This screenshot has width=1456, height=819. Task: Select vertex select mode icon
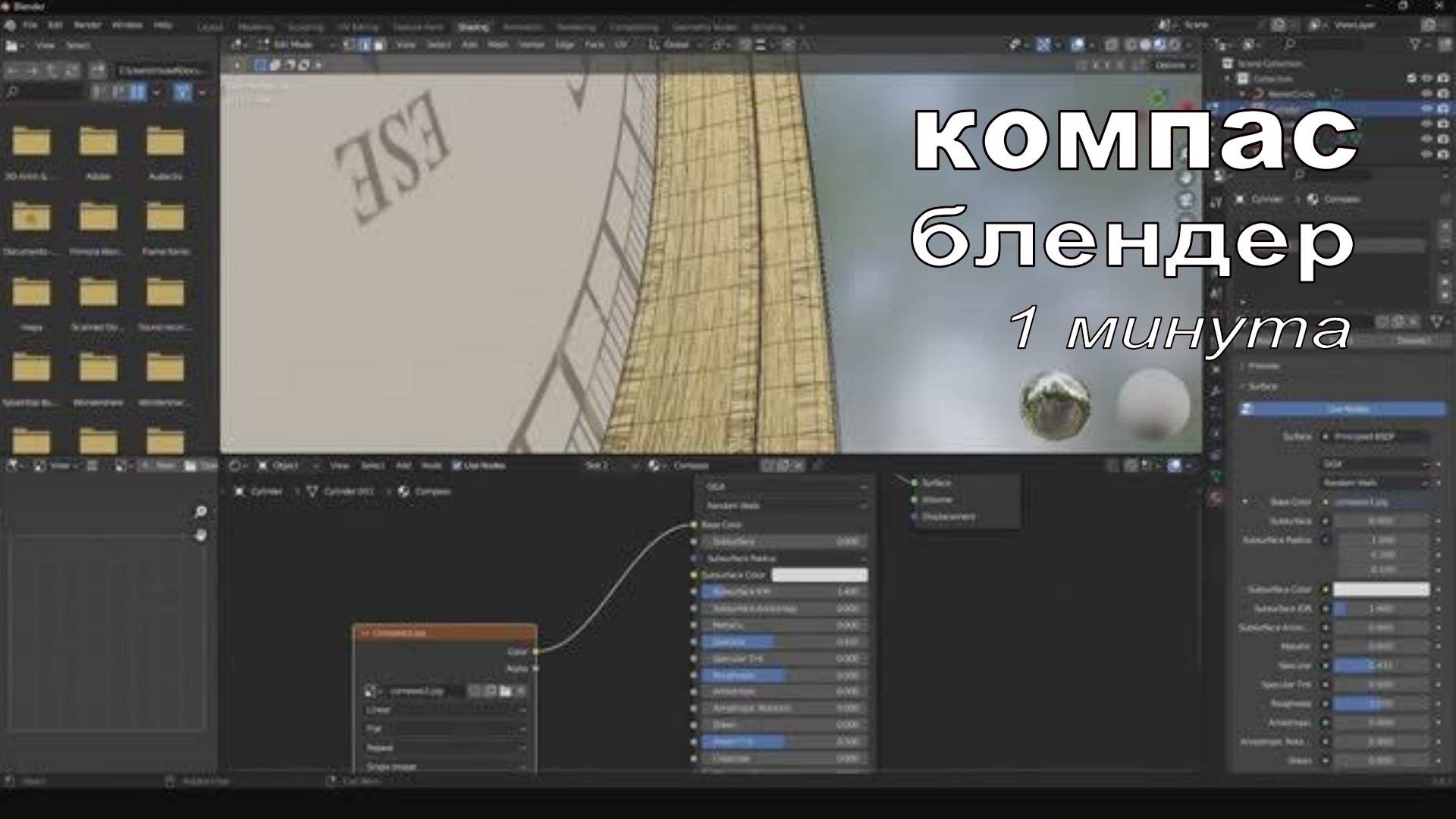tap(350, 45)
